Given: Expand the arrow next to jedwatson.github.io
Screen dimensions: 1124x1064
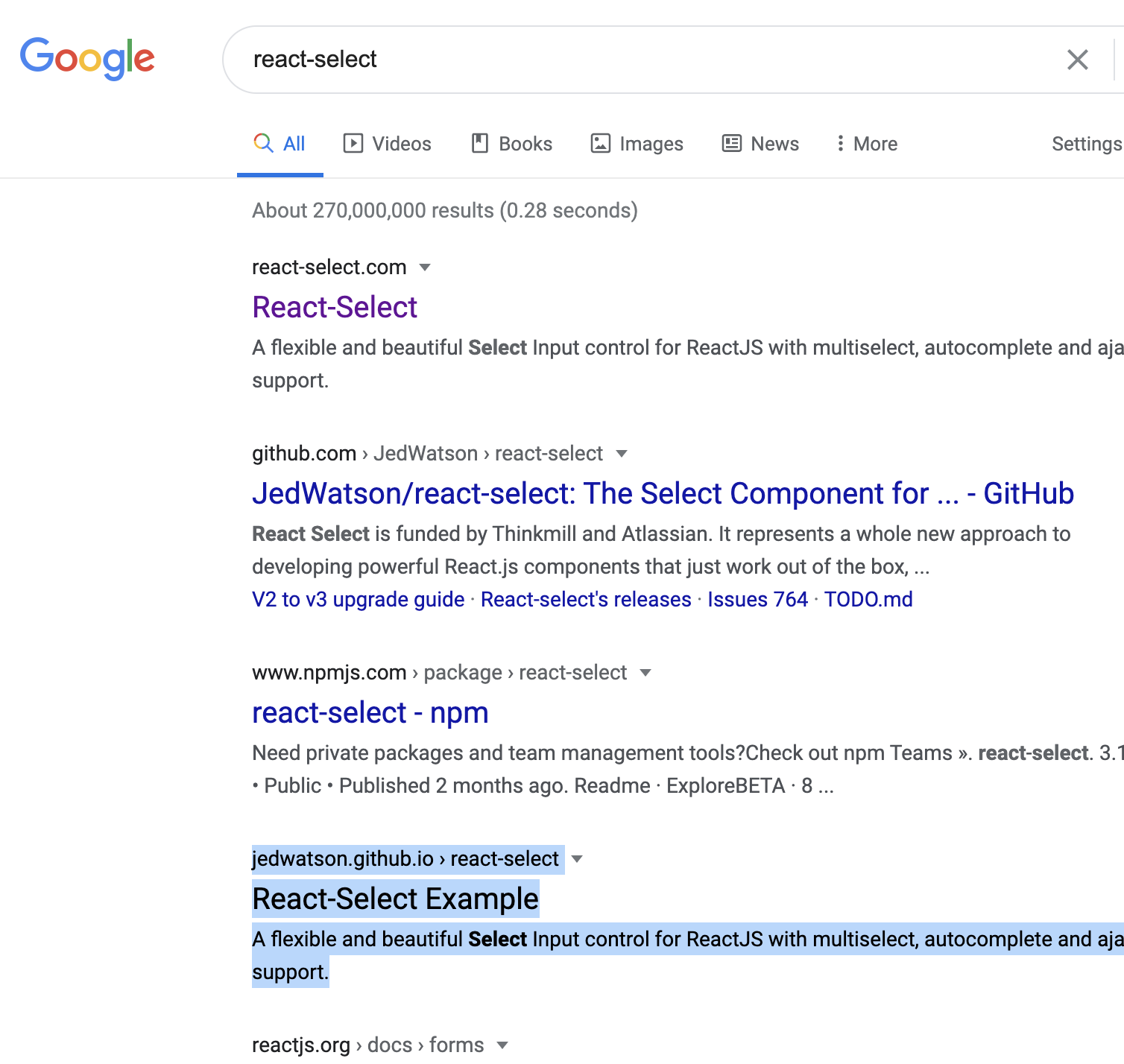Looking at the screenshot, I should 578,859.
